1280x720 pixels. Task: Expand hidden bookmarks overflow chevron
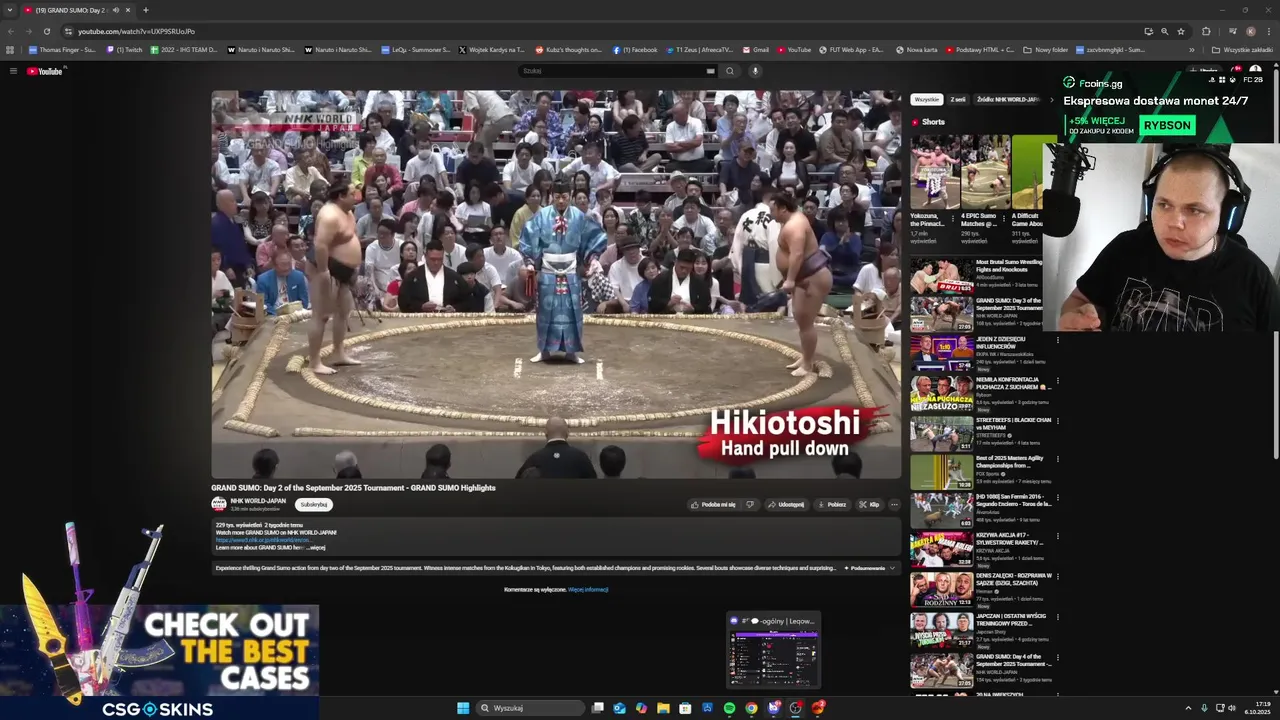pos(1192,49)
